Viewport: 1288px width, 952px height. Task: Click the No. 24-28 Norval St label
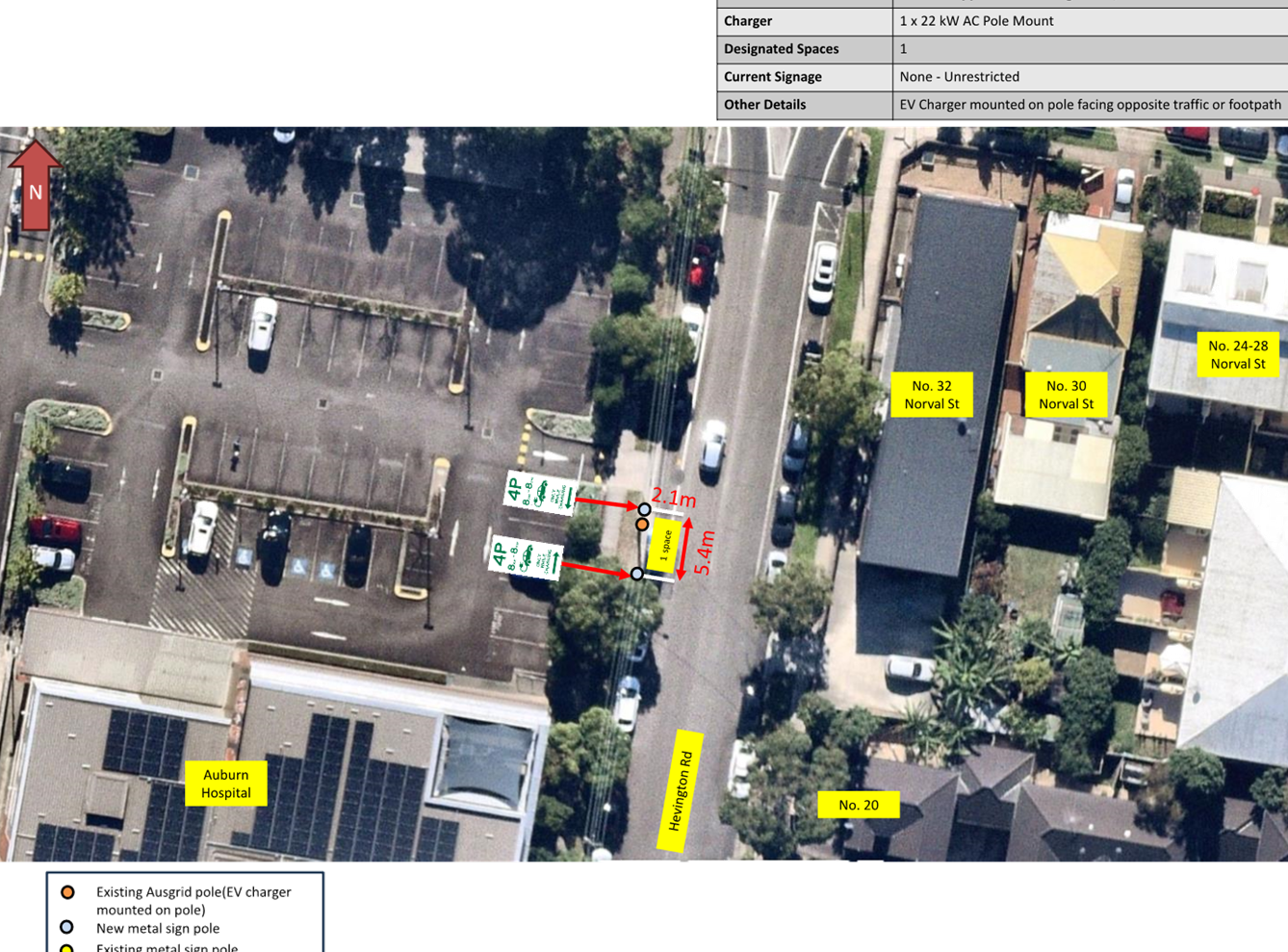[x=1238, y=354]
